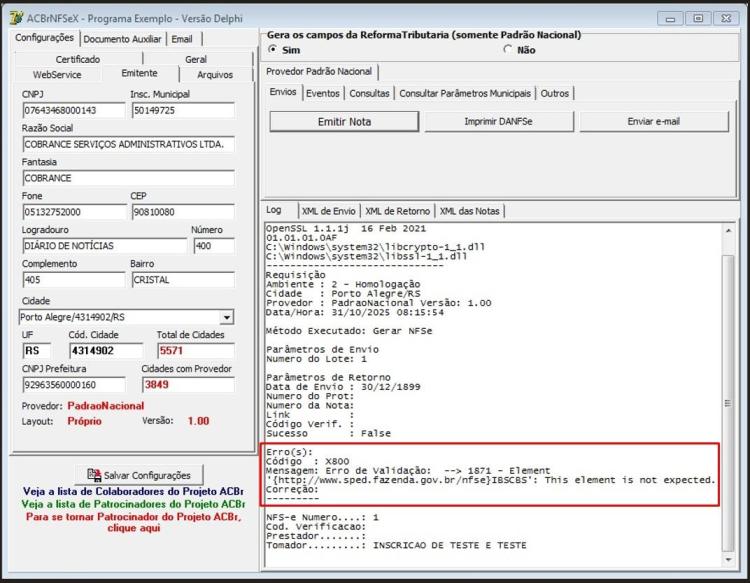Switch to the Envios tab
This screenshot has height=583, width=750.
(283, 92)
